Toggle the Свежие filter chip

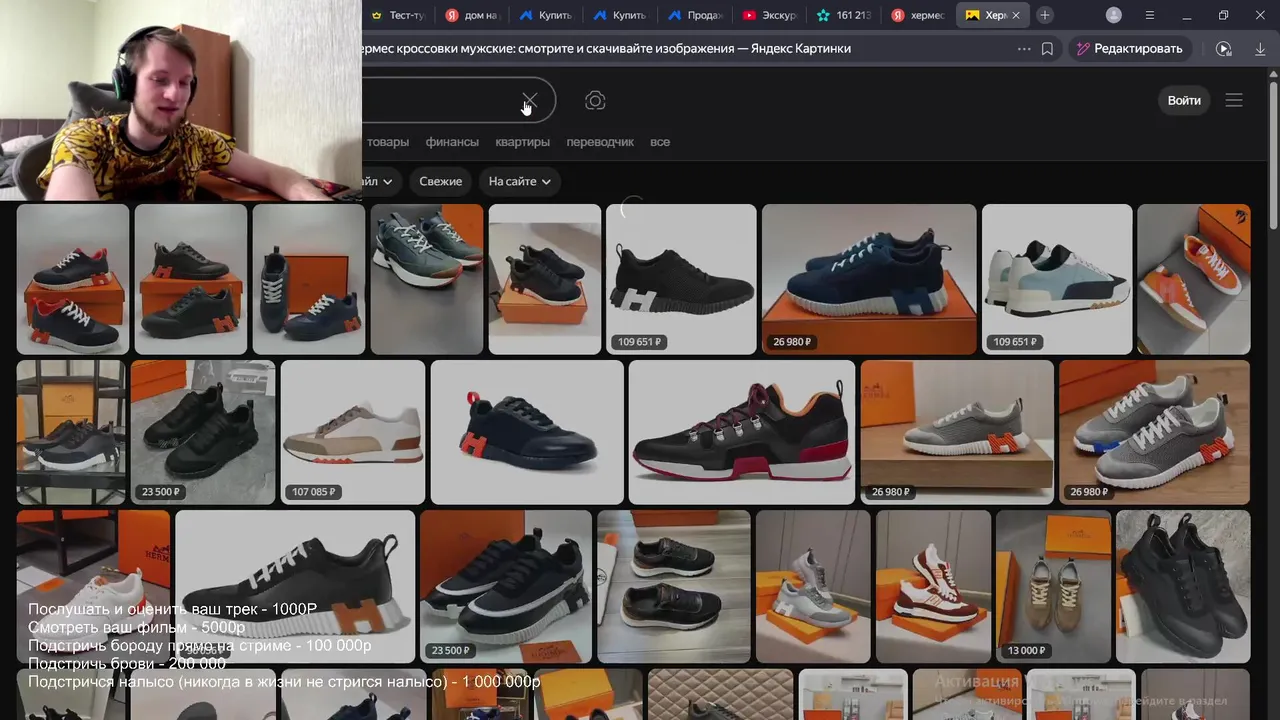click(440, 181)
